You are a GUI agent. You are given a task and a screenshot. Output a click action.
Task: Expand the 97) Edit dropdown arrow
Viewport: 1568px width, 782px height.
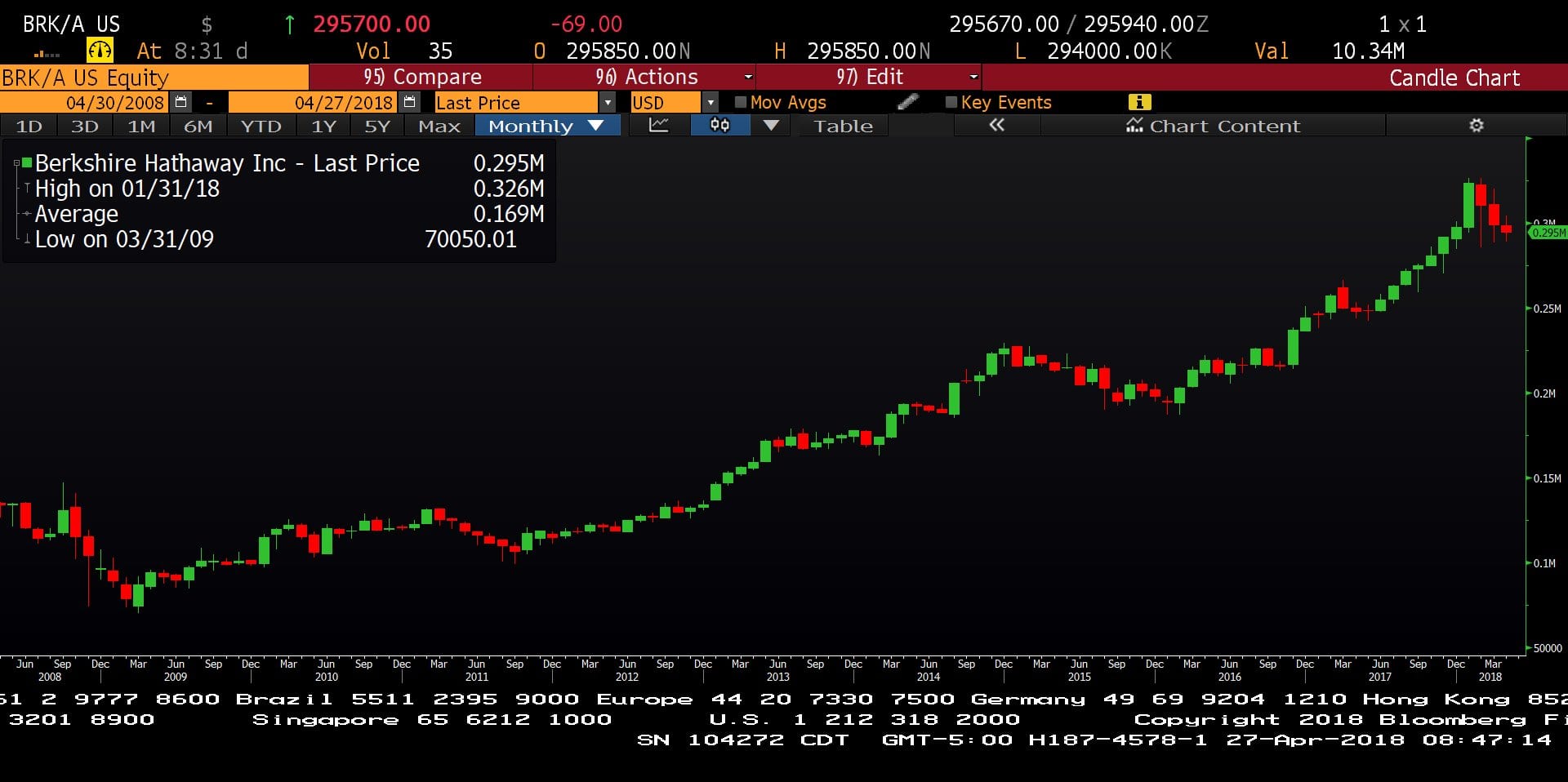(x=973, y=77)
